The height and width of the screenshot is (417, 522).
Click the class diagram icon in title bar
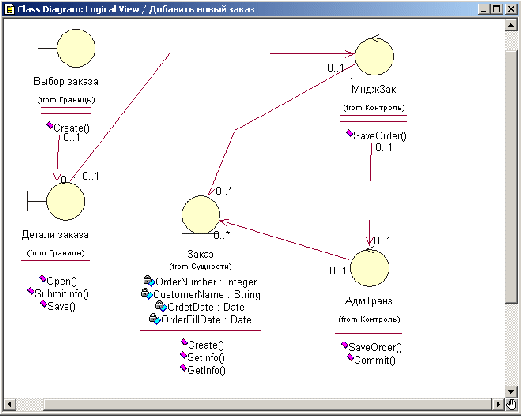10,9
